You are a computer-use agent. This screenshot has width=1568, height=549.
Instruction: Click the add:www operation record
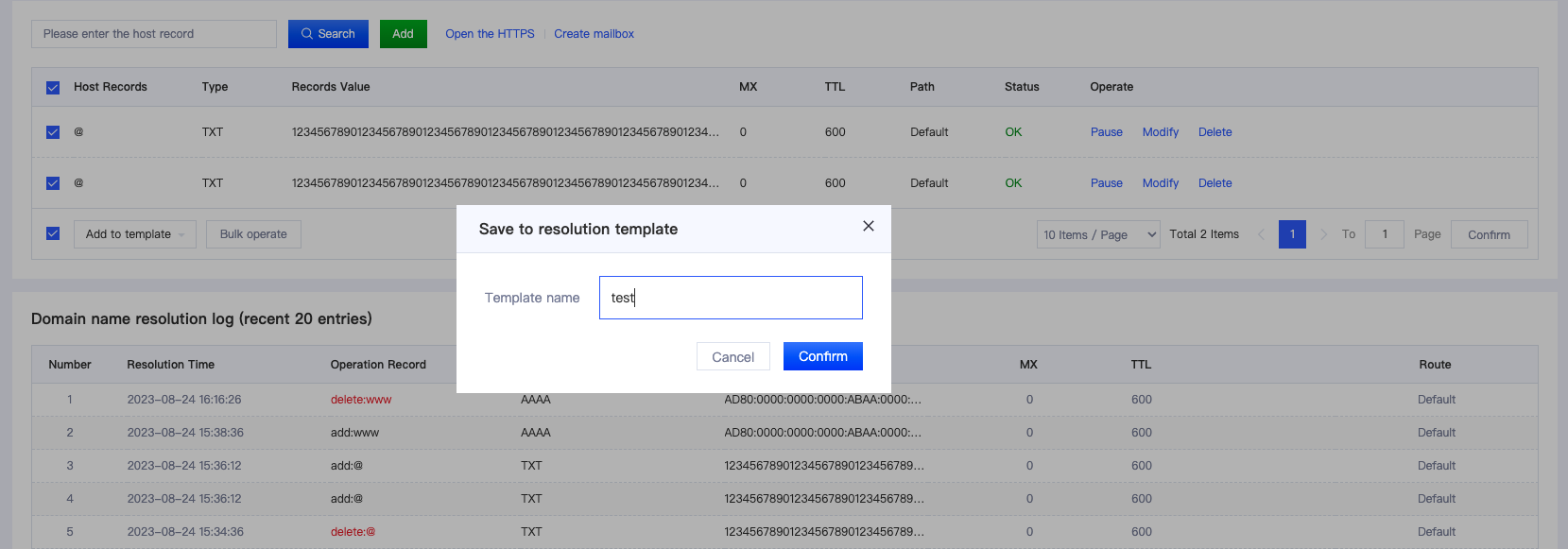pos(354,433)
